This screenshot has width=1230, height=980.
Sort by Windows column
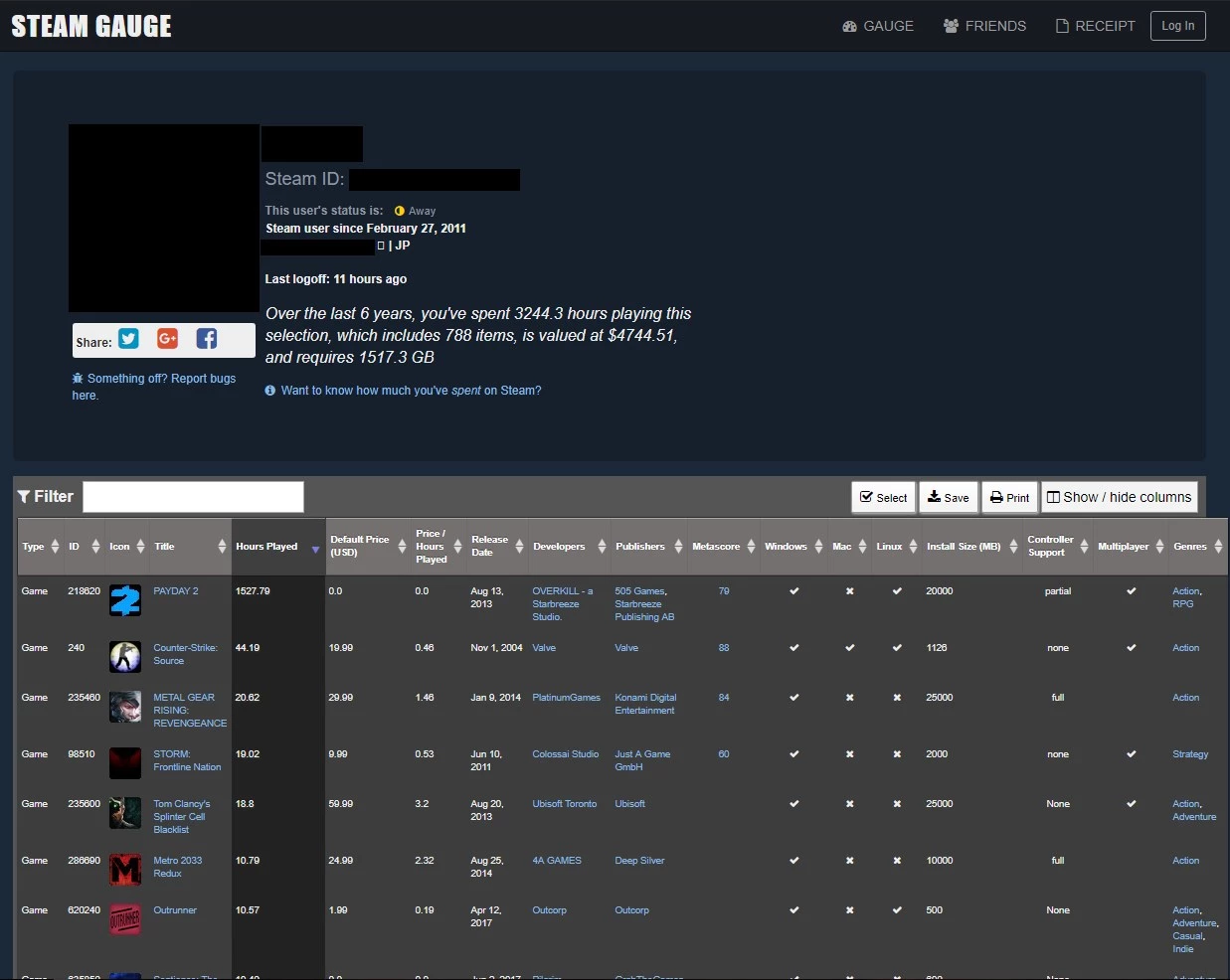point(793,547)
